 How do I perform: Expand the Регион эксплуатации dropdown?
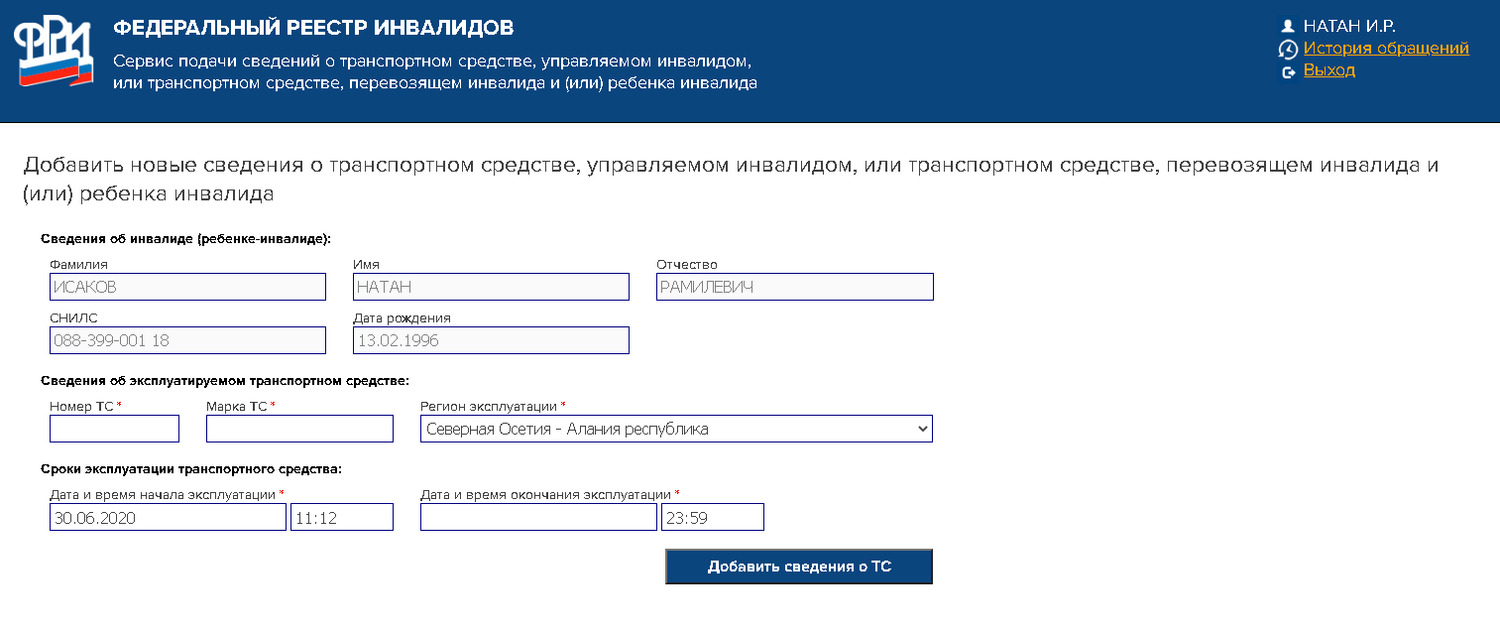676,429
